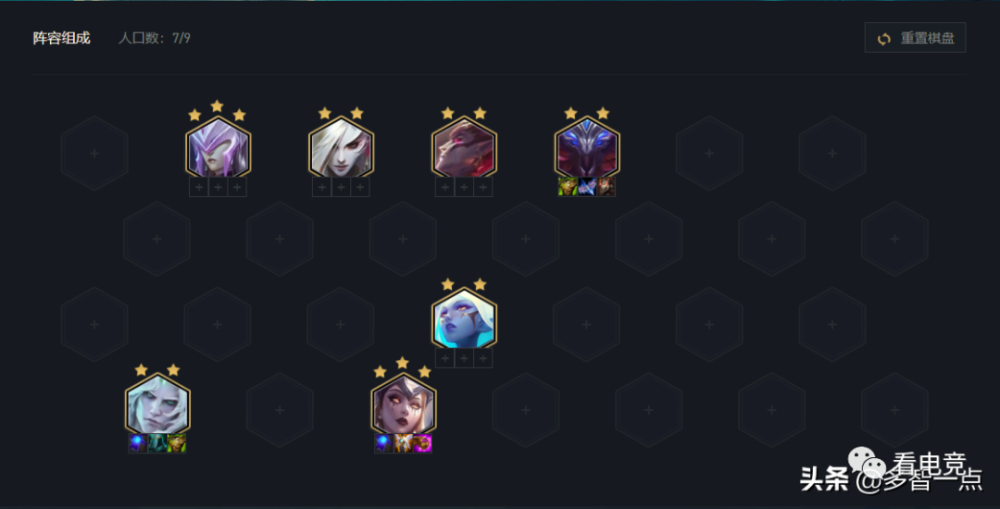The height and width of the screenshot is (509, 1000).
Task: Select the pale green-eyed champion in the bottom row
Action: 158,404
